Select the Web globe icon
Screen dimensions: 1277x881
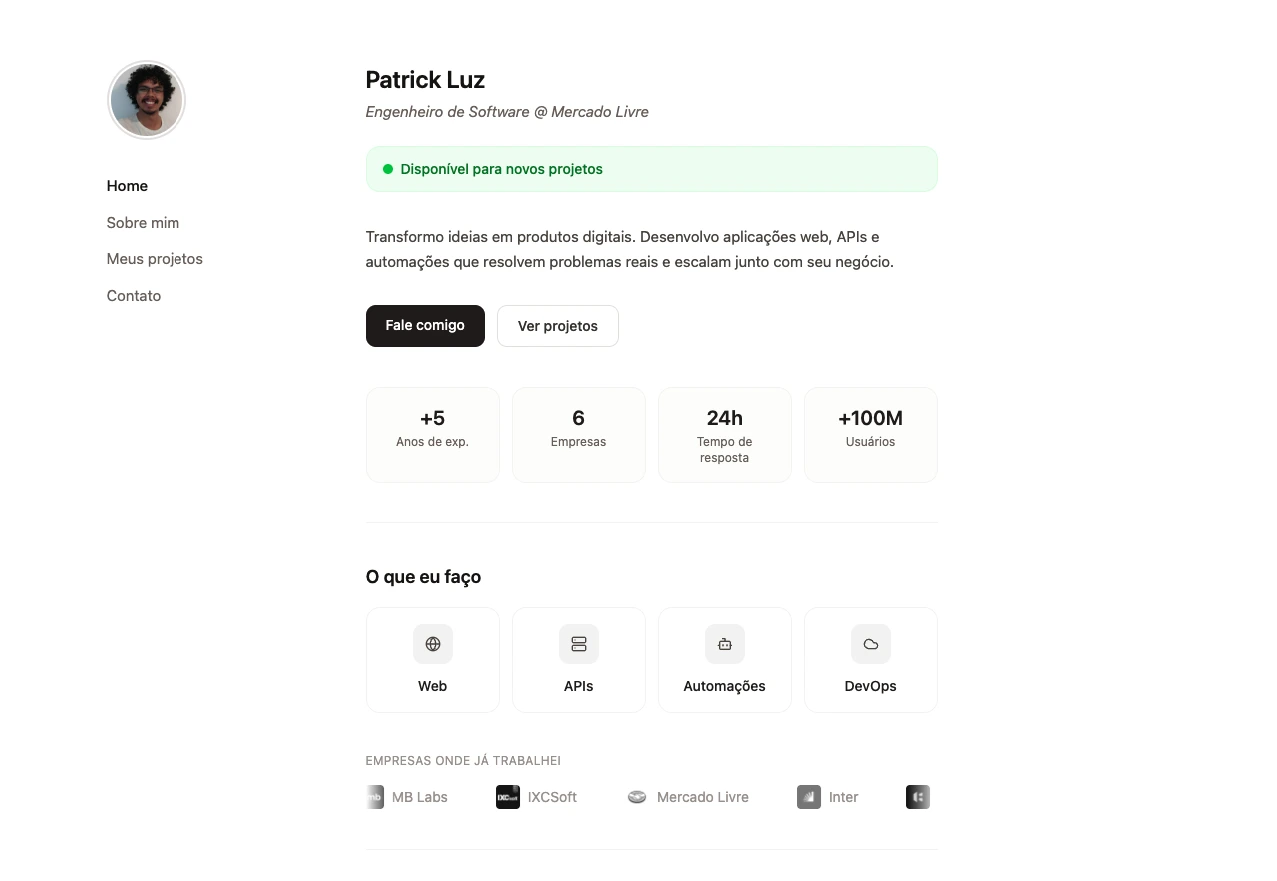click(432, 644)
